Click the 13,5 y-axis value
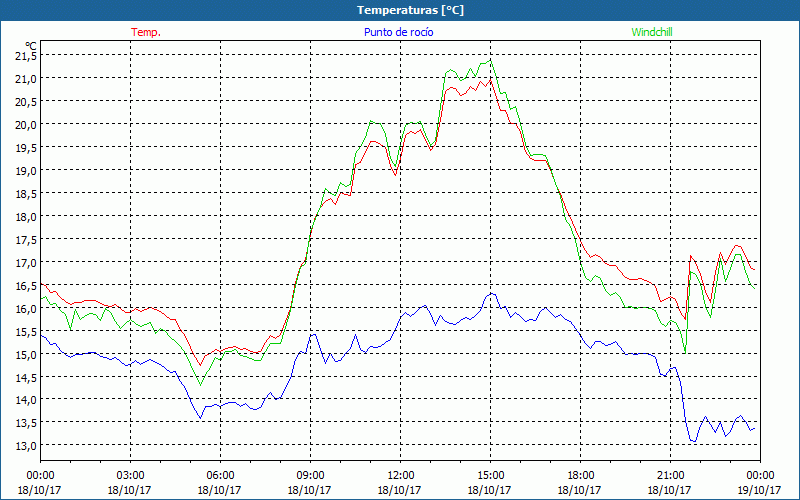The height and width of the screenshot is (500, 800). (27, 422)
